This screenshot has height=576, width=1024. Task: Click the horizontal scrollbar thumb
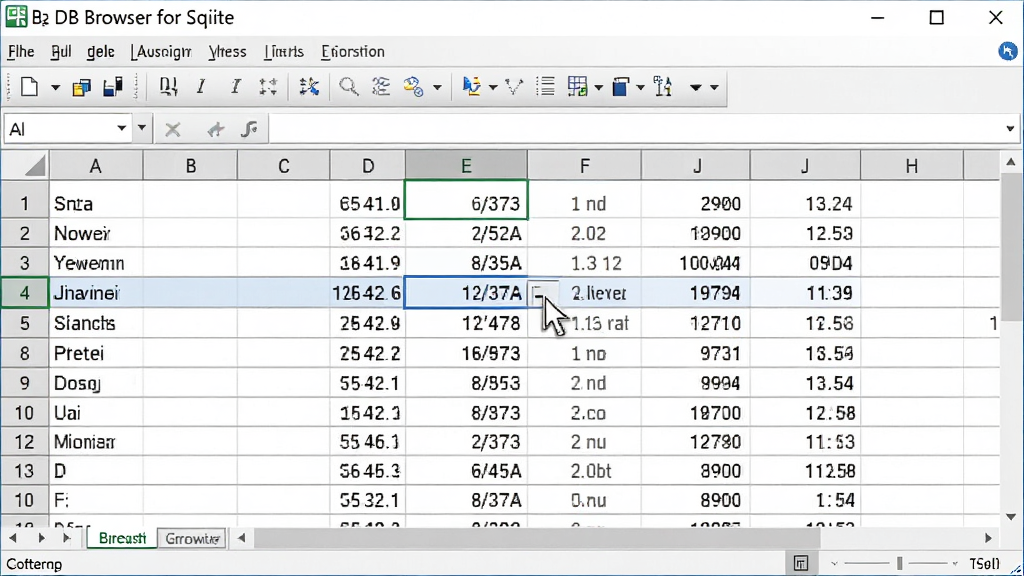click(537, 538)
